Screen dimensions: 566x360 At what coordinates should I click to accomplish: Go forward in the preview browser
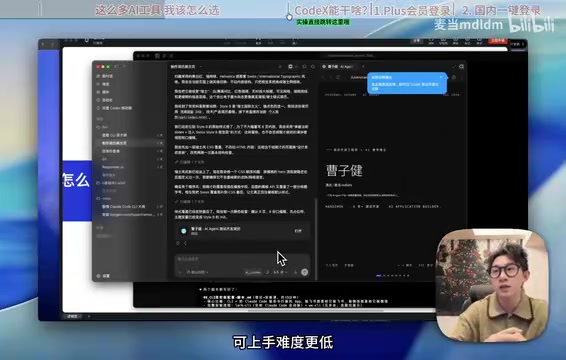[x=330, y=77]
